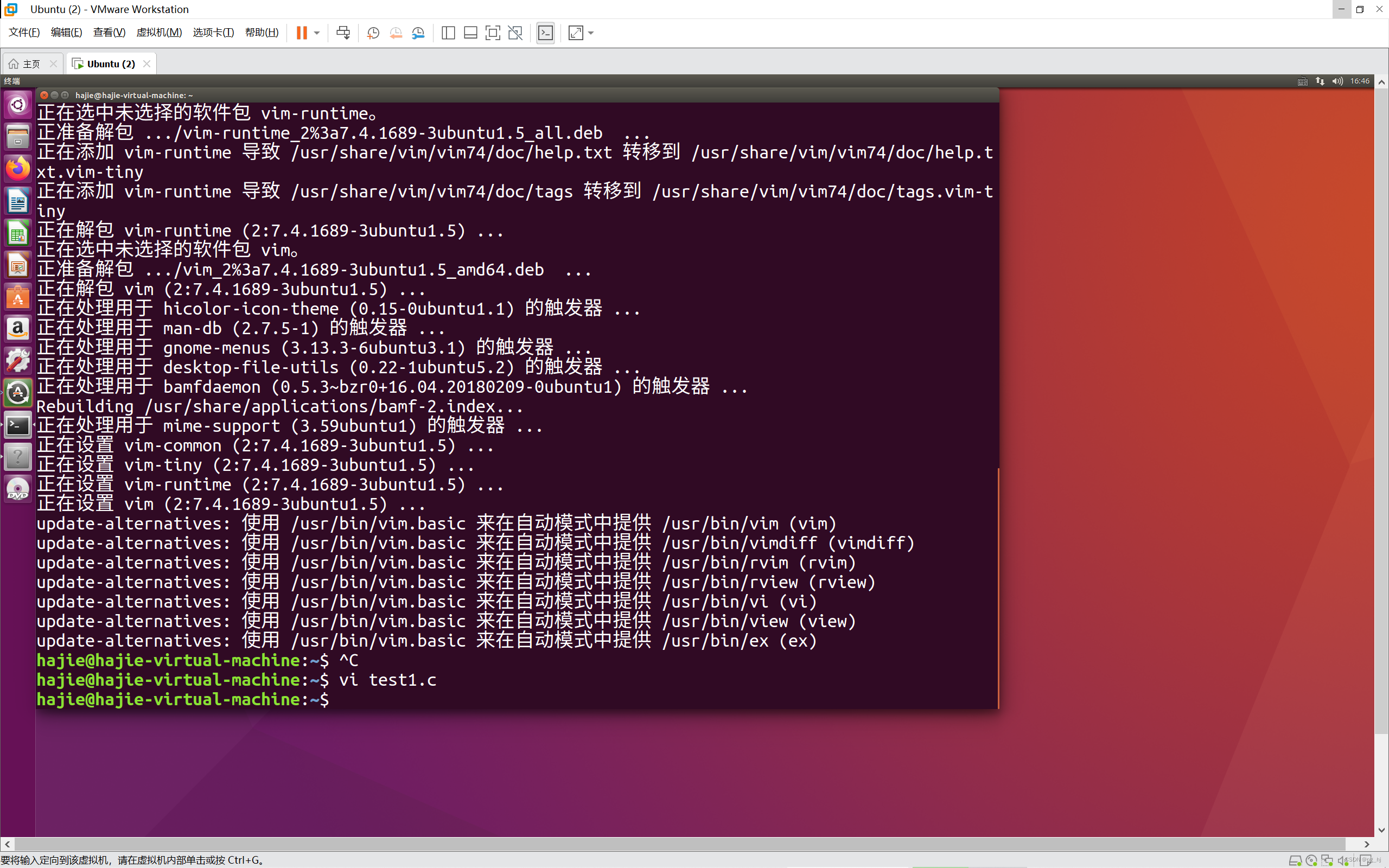Open the Files manager from launcher
The width and height of the screenshot is (1389, 868).
click(18, 137)
